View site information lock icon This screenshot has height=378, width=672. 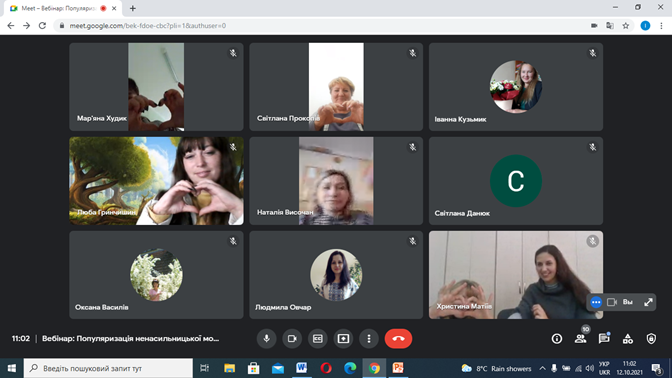(x=62, y=26)
